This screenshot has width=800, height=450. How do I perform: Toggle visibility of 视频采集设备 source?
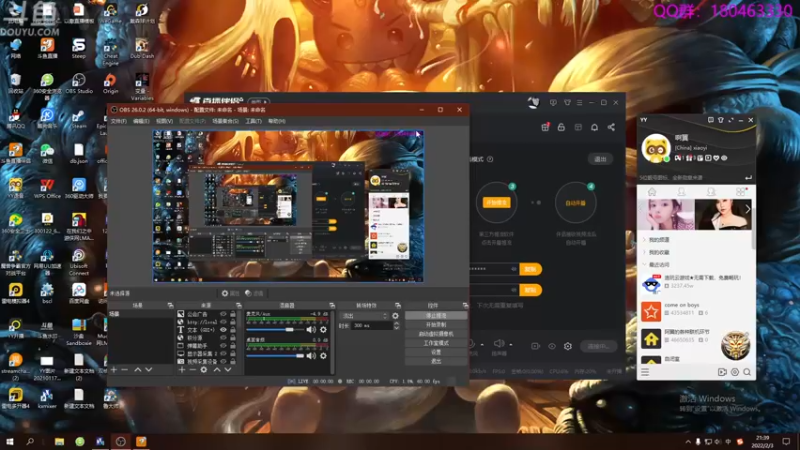(x=223, y=361)
